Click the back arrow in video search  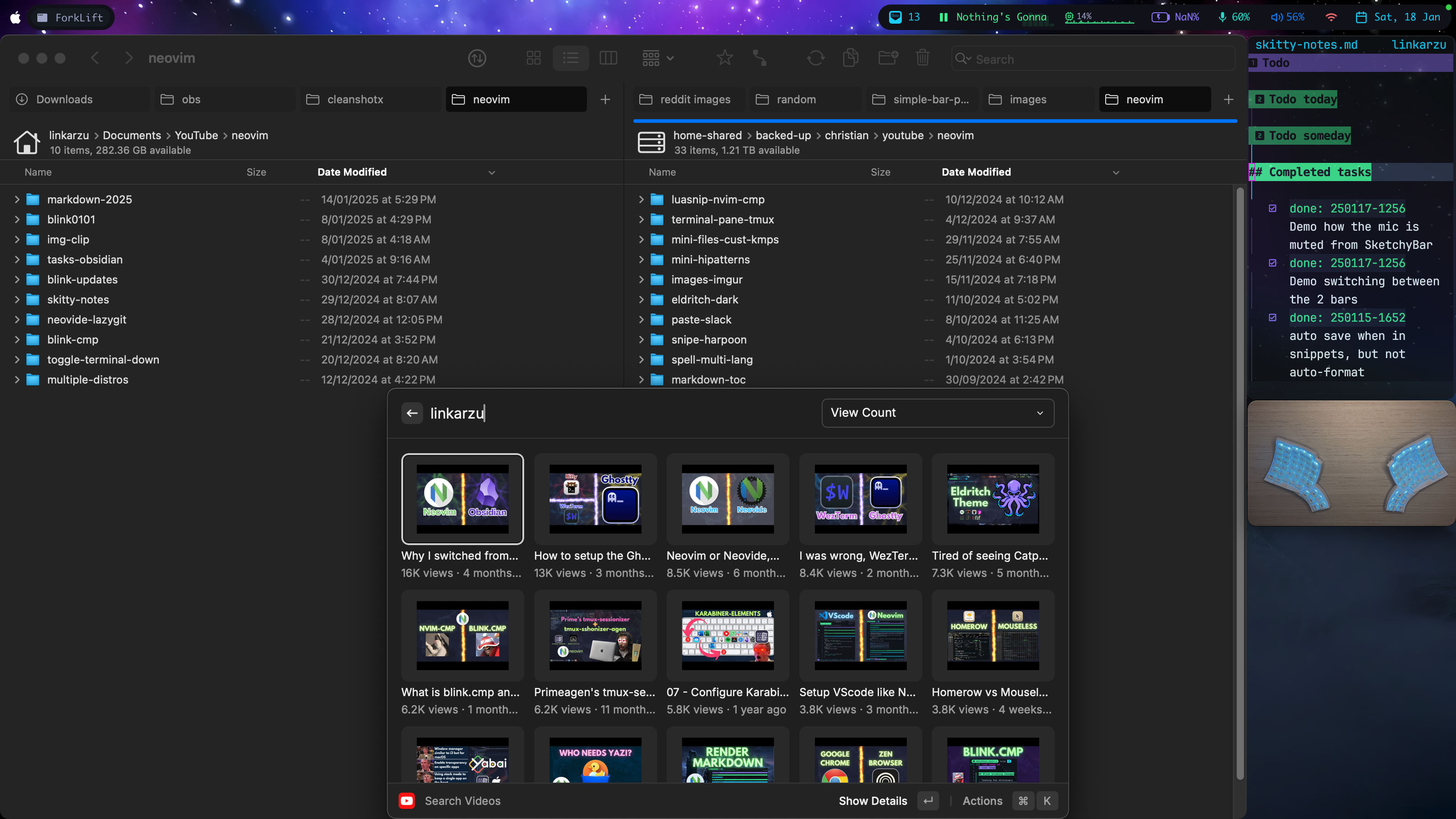click(x=412, y=413)
